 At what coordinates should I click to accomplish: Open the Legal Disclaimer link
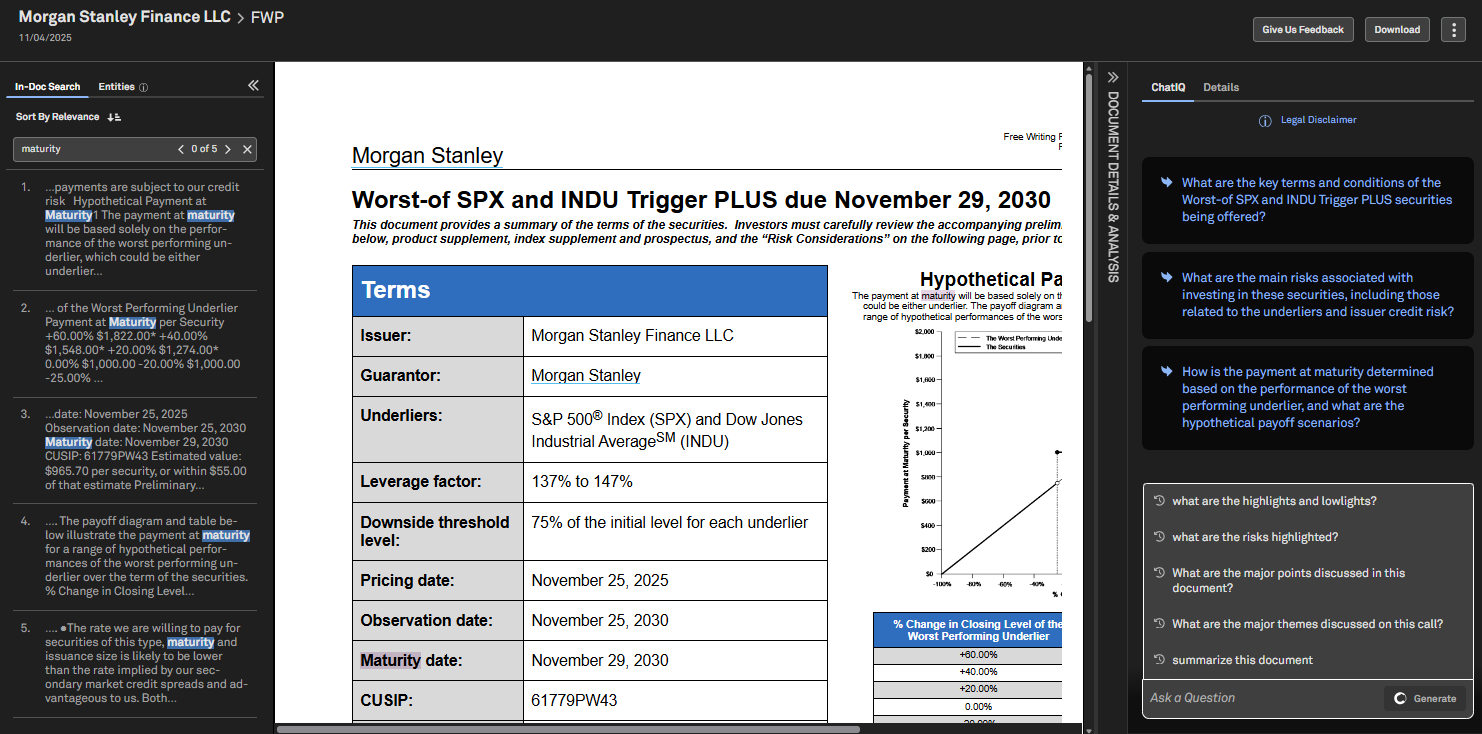1318,120
